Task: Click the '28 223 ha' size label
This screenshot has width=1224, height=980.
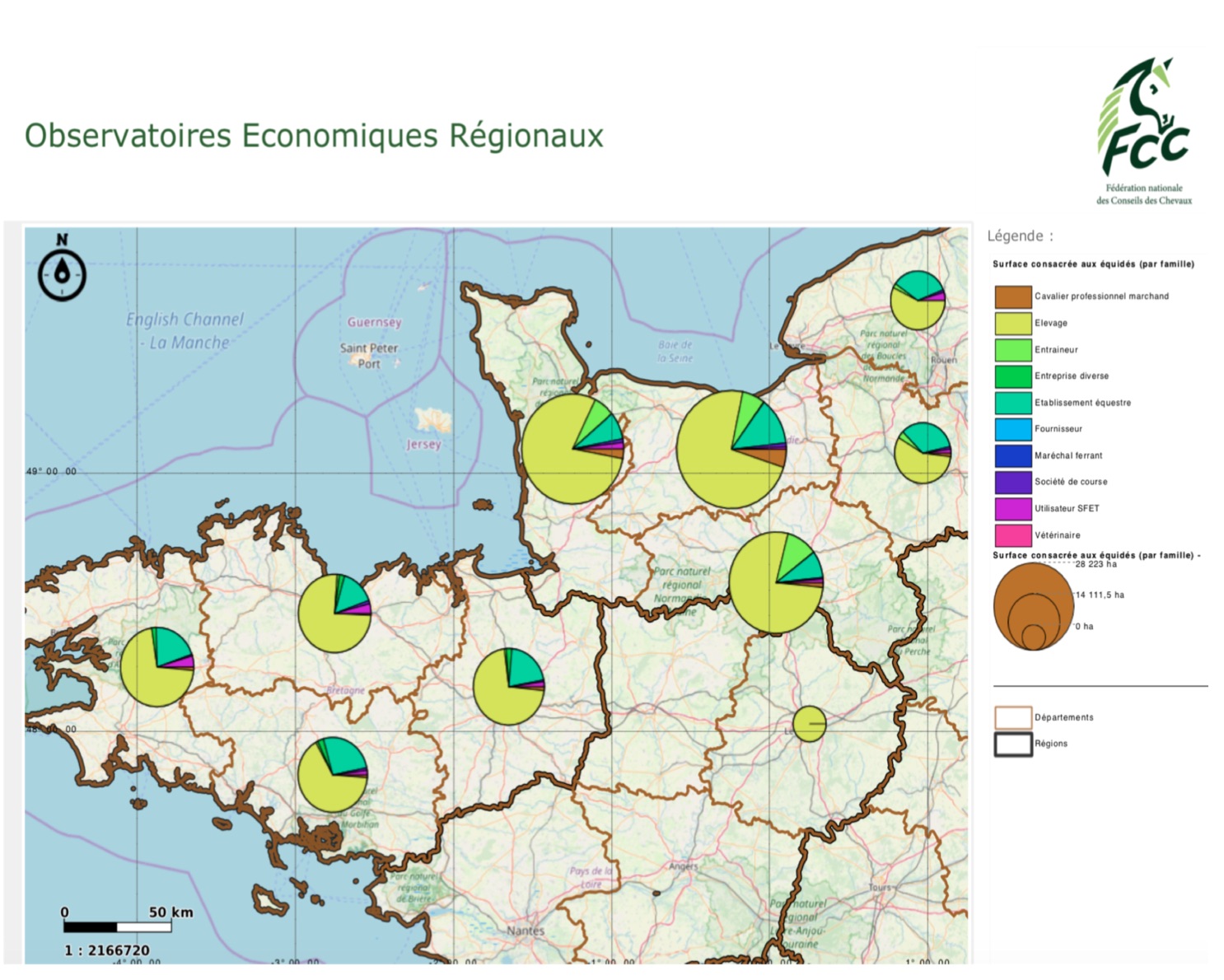Action: pyautogui.click(x=1096, y=564)
